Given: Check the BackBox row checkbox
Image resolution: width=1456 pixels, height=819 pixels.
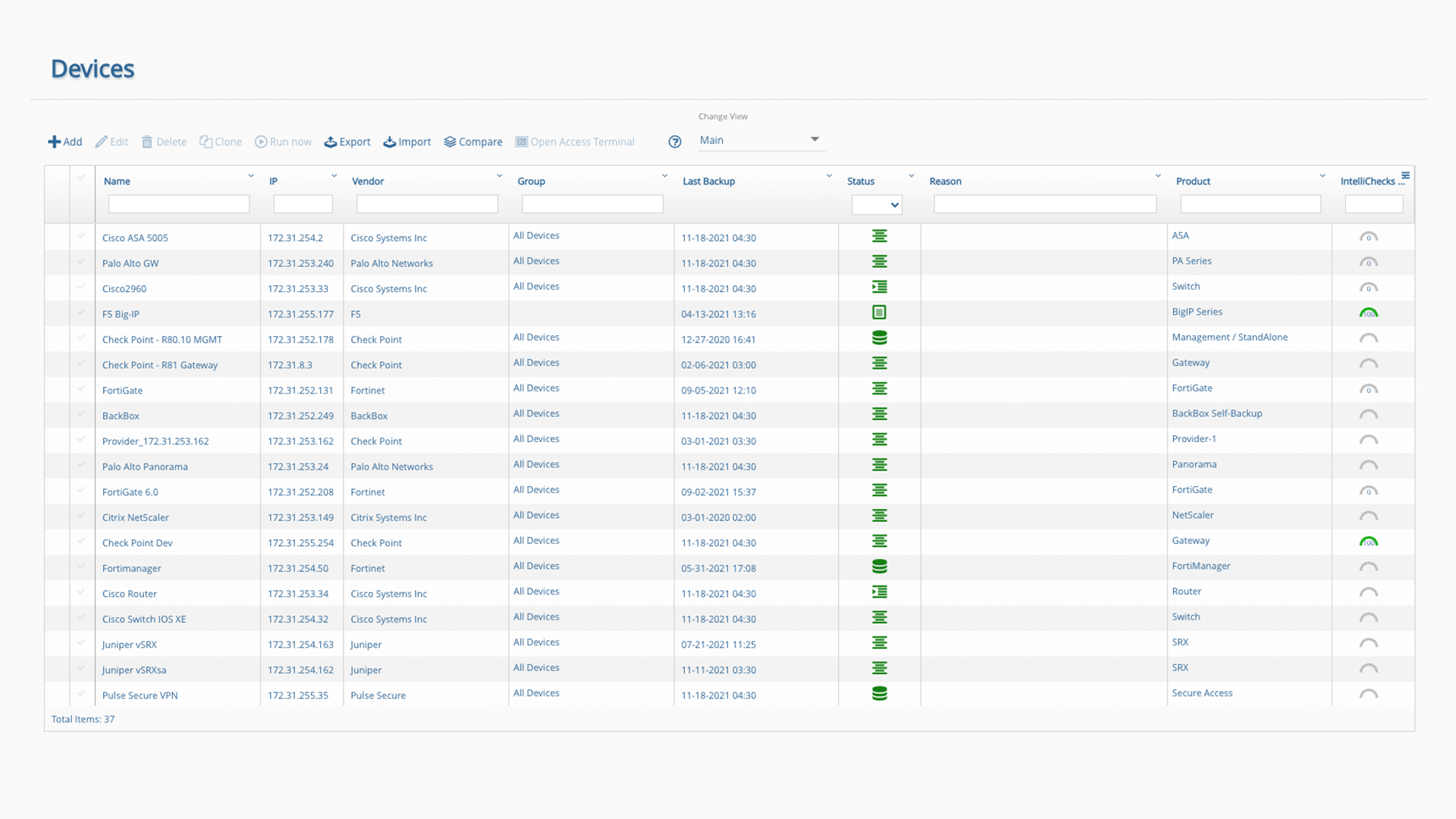Looking at the screenshot, I should pos(80,414).
